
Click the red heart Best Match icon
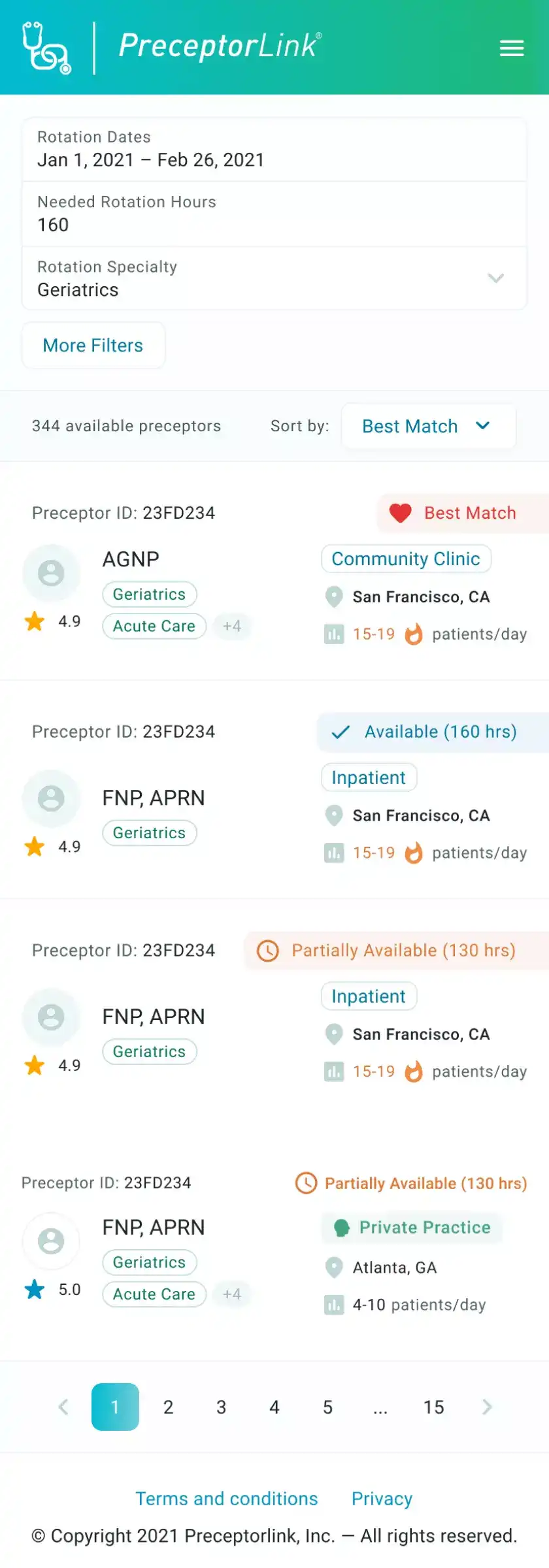click(400, 513)
